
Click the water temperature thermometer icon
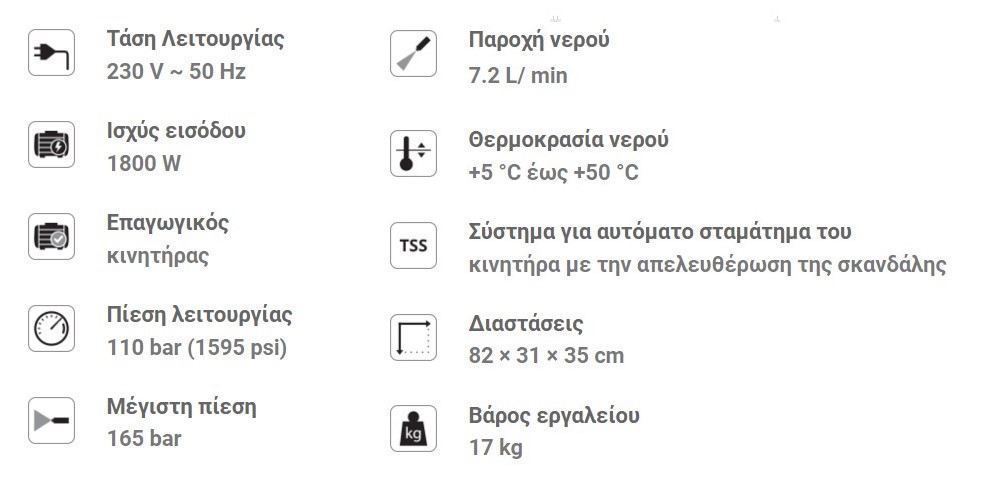pos(412,154)
